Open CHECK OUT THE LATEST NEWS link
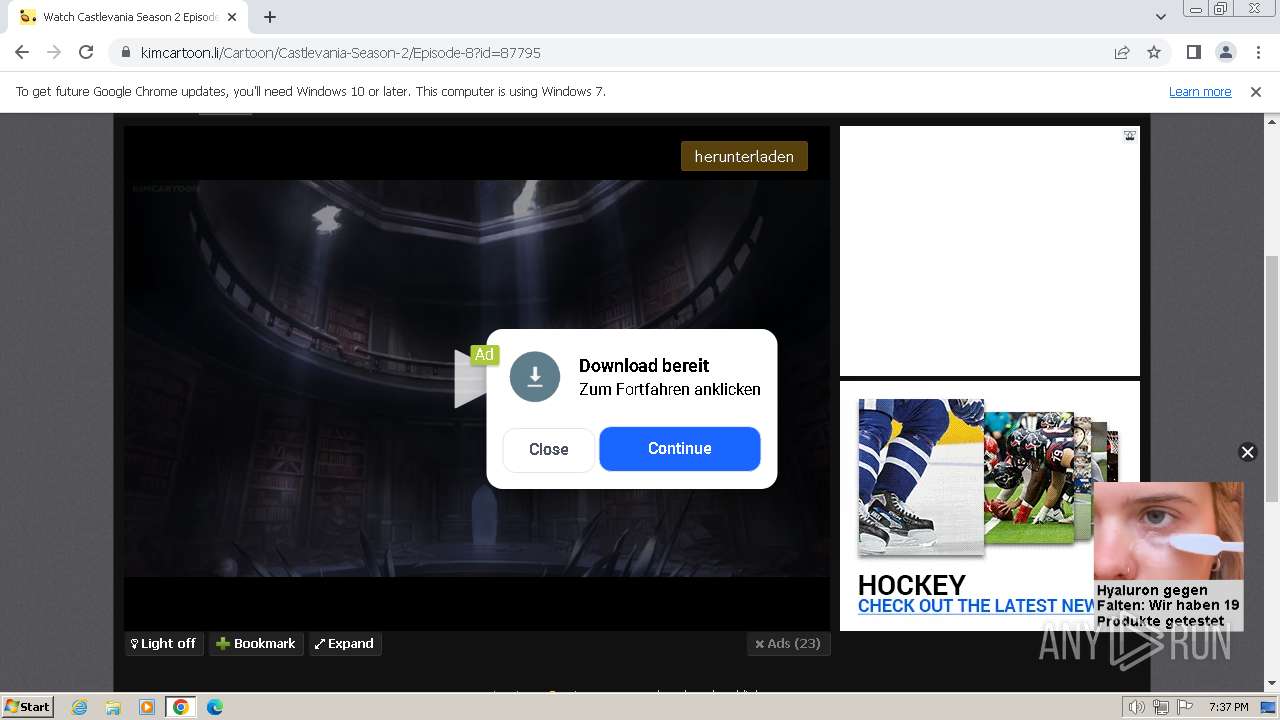Image resolution: width=1280 pixels, height=720 pixels. click(x=976, y=606)
